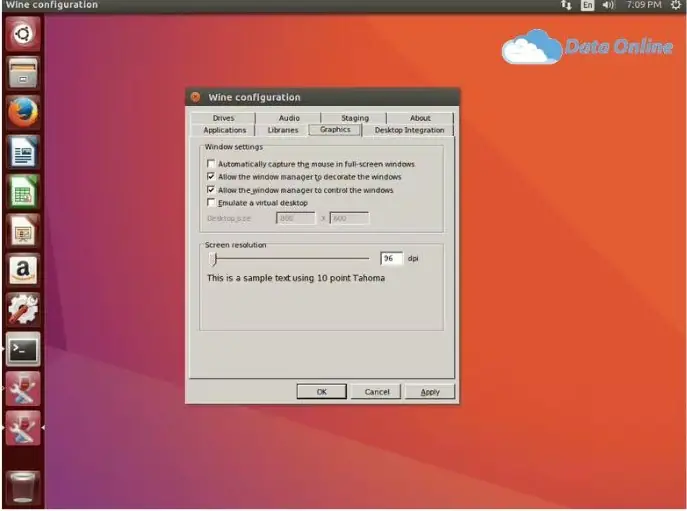Open the system power menu gear
Viewport: 687px width, 511px height.
point(676,5)
